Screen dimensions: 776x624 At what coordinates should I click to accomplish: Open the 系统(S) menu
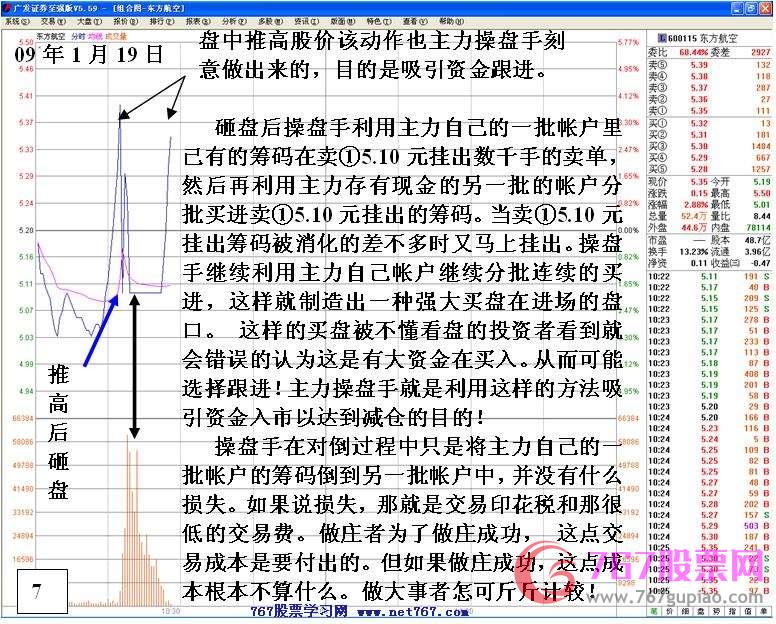tap(17, 22)
